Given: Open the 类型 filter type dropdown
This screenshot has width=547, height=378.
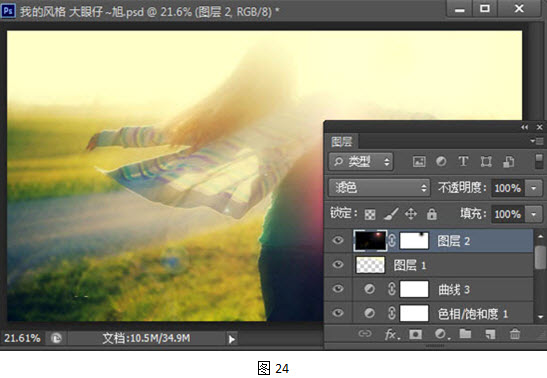Looking at the screenshot, I should (361, 161).
